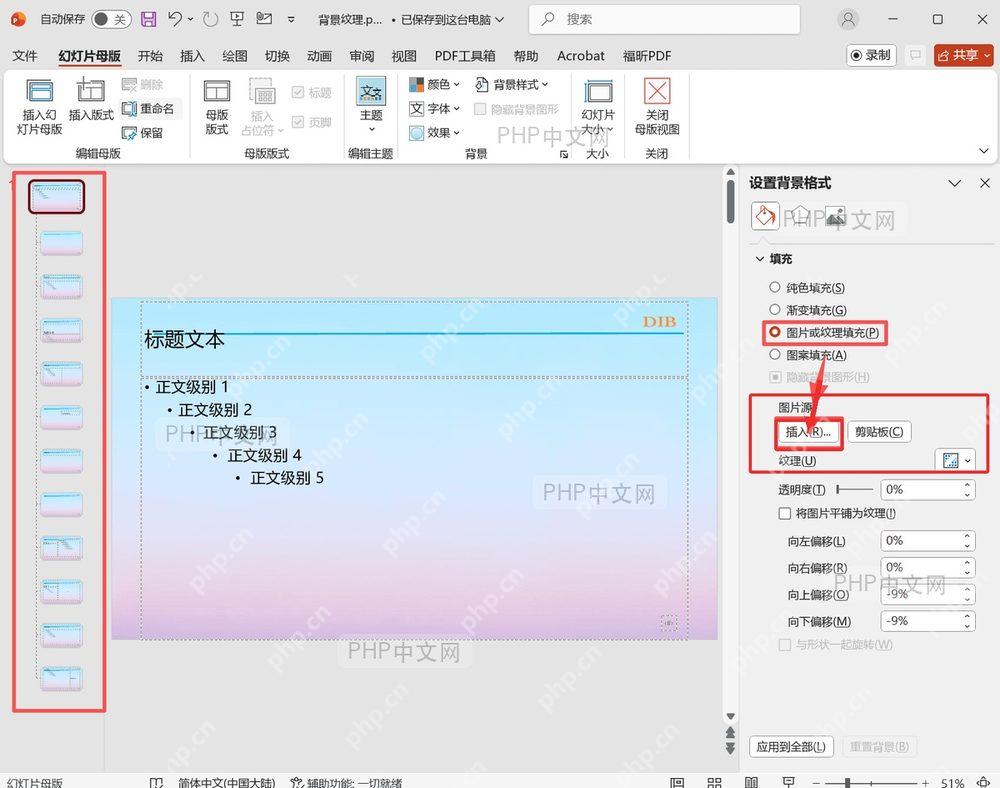Click the Save icon in title bar
The height and width of the screenshot is (788, 1000).
[148, 19]
